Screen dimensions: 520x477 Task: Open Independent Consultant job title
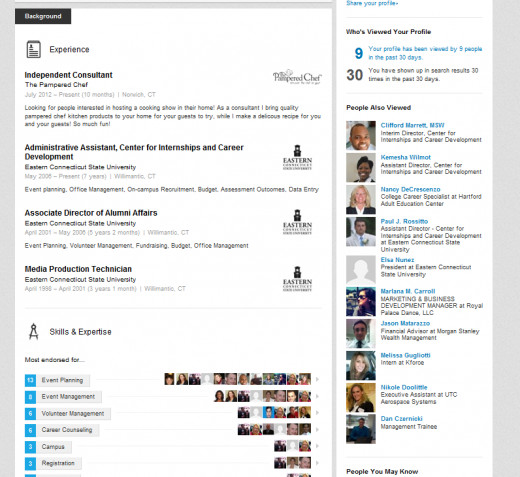coord(68,75)
